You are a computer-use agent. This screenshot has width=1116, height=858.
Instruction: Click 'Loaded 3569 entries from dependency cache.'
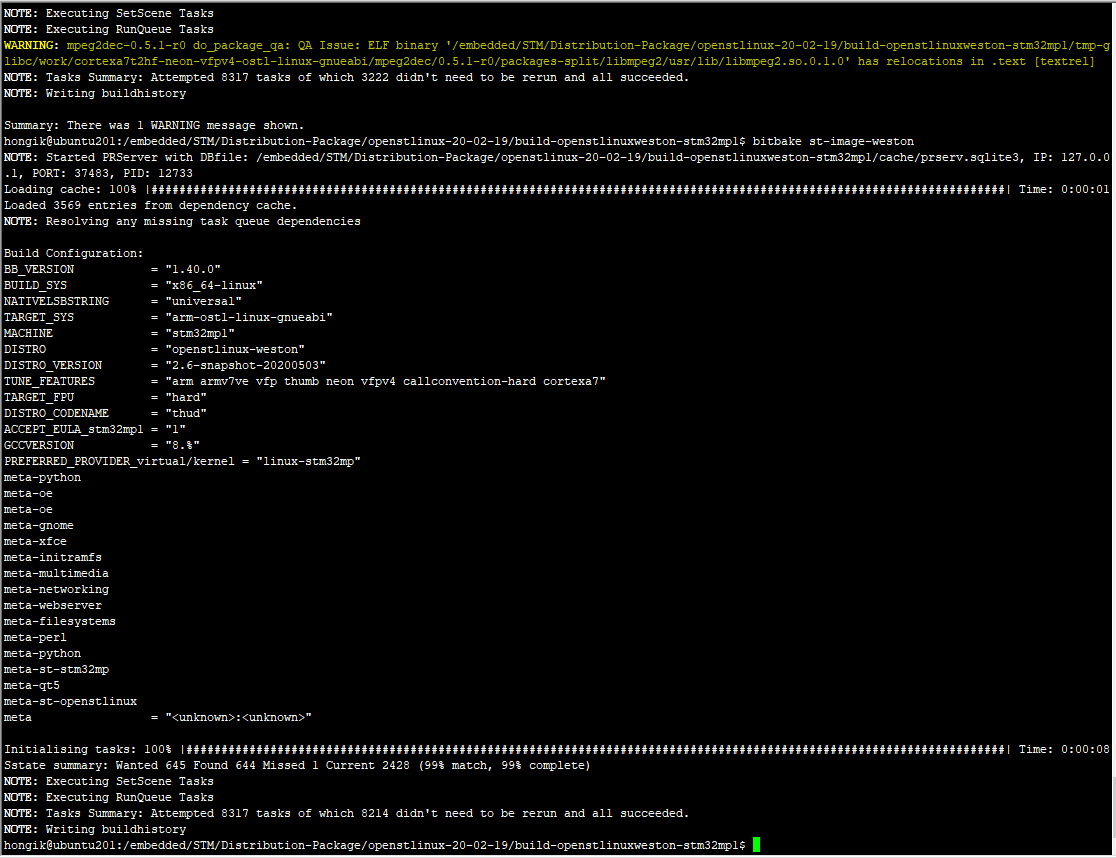150,206
